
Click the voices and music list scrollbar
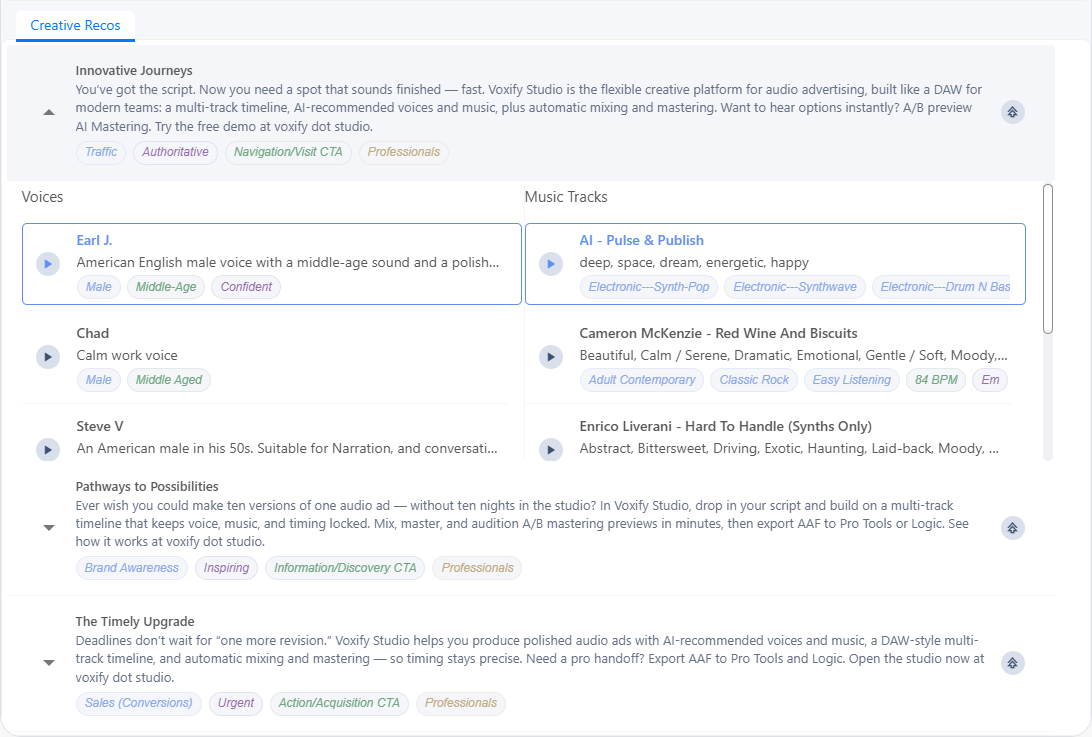1048,259
